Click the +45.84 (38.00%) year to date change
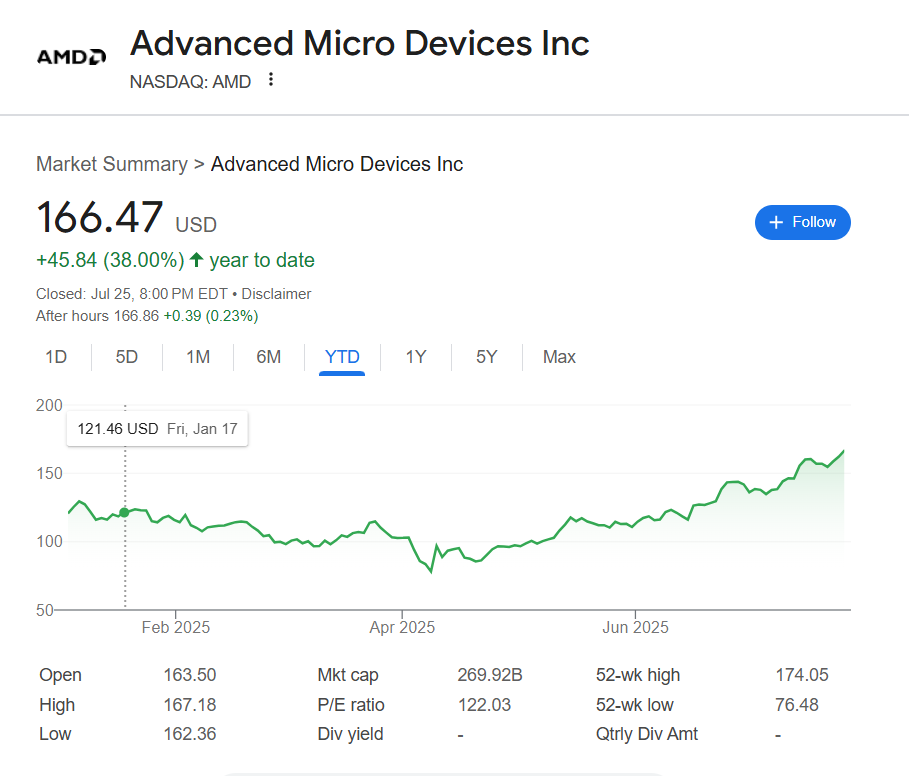Viewport: 909px width, 776px height. coord(175,260)
